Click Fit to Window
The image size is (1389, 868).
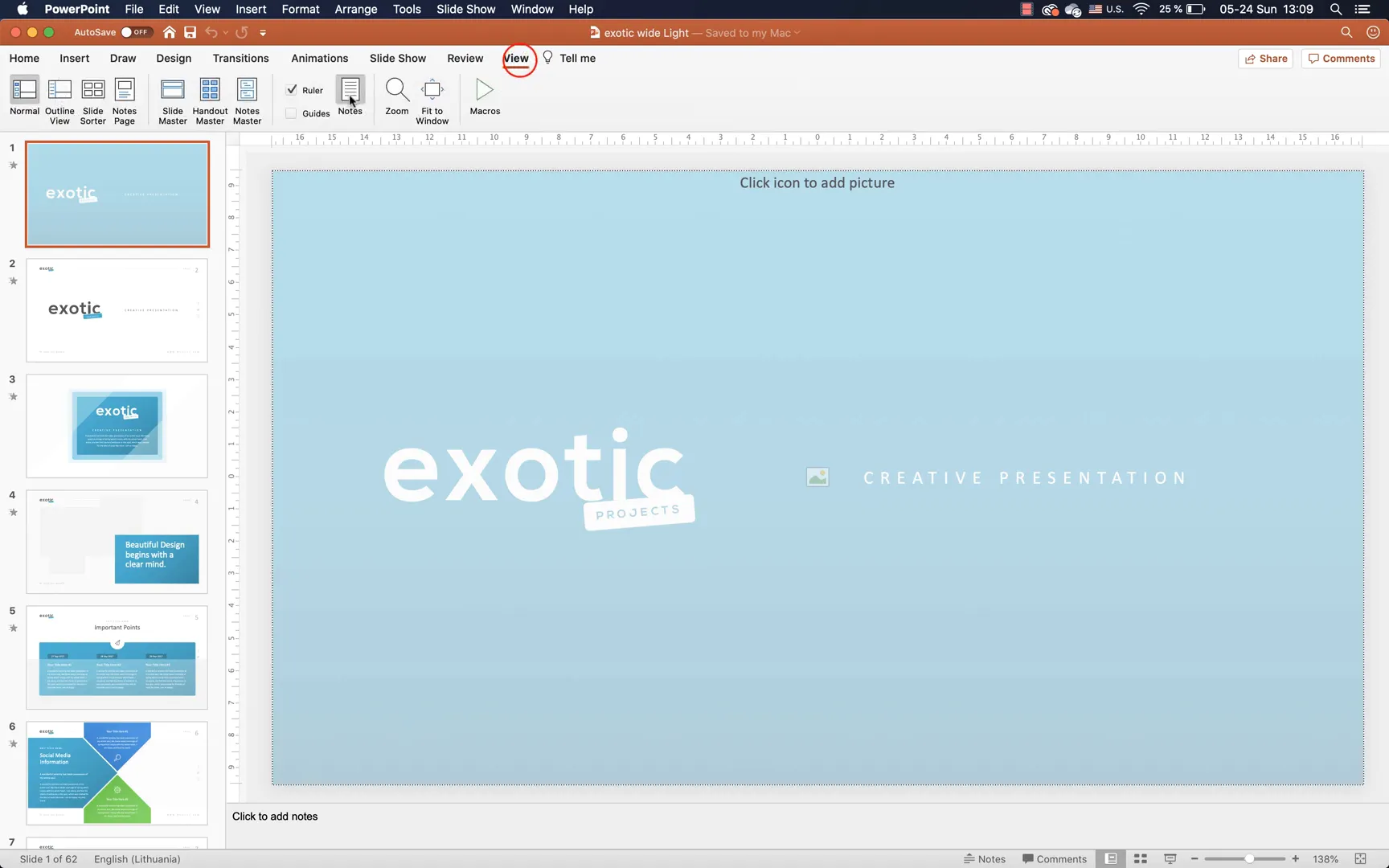[432, 96]
